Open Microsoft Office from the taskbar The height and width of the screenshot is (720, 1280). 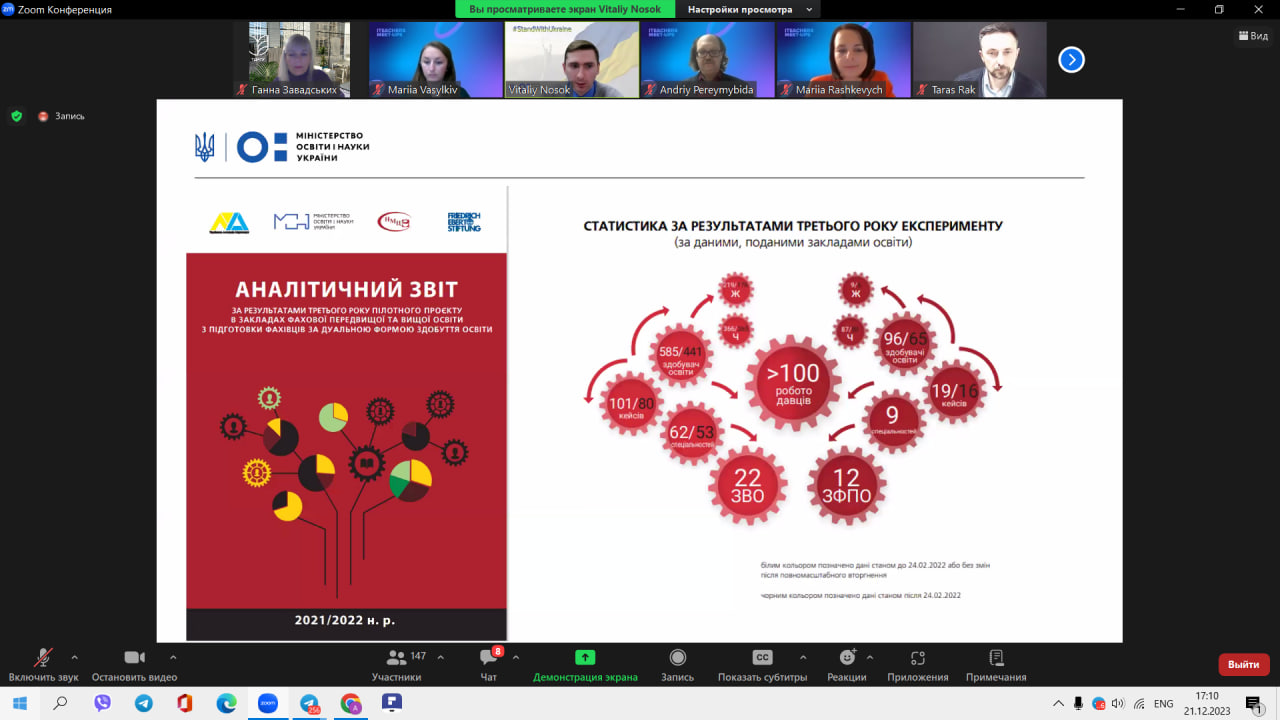point(184,703)
